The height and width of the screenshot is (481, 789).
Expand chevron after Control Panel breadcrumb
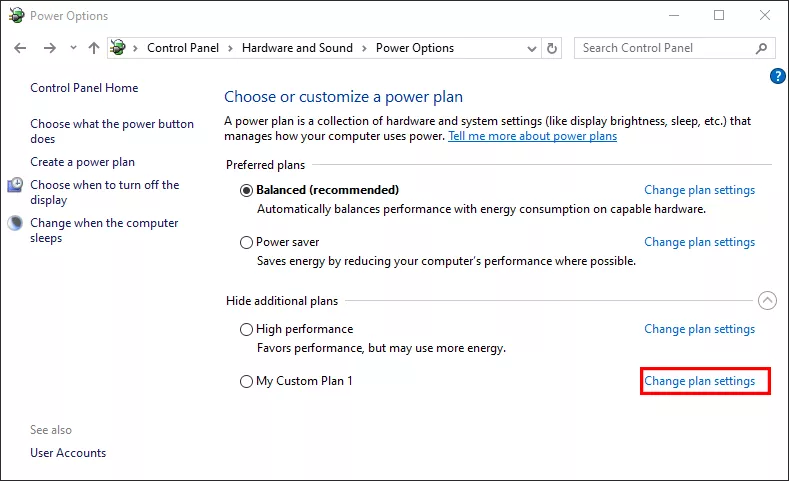tap(230, 48)
